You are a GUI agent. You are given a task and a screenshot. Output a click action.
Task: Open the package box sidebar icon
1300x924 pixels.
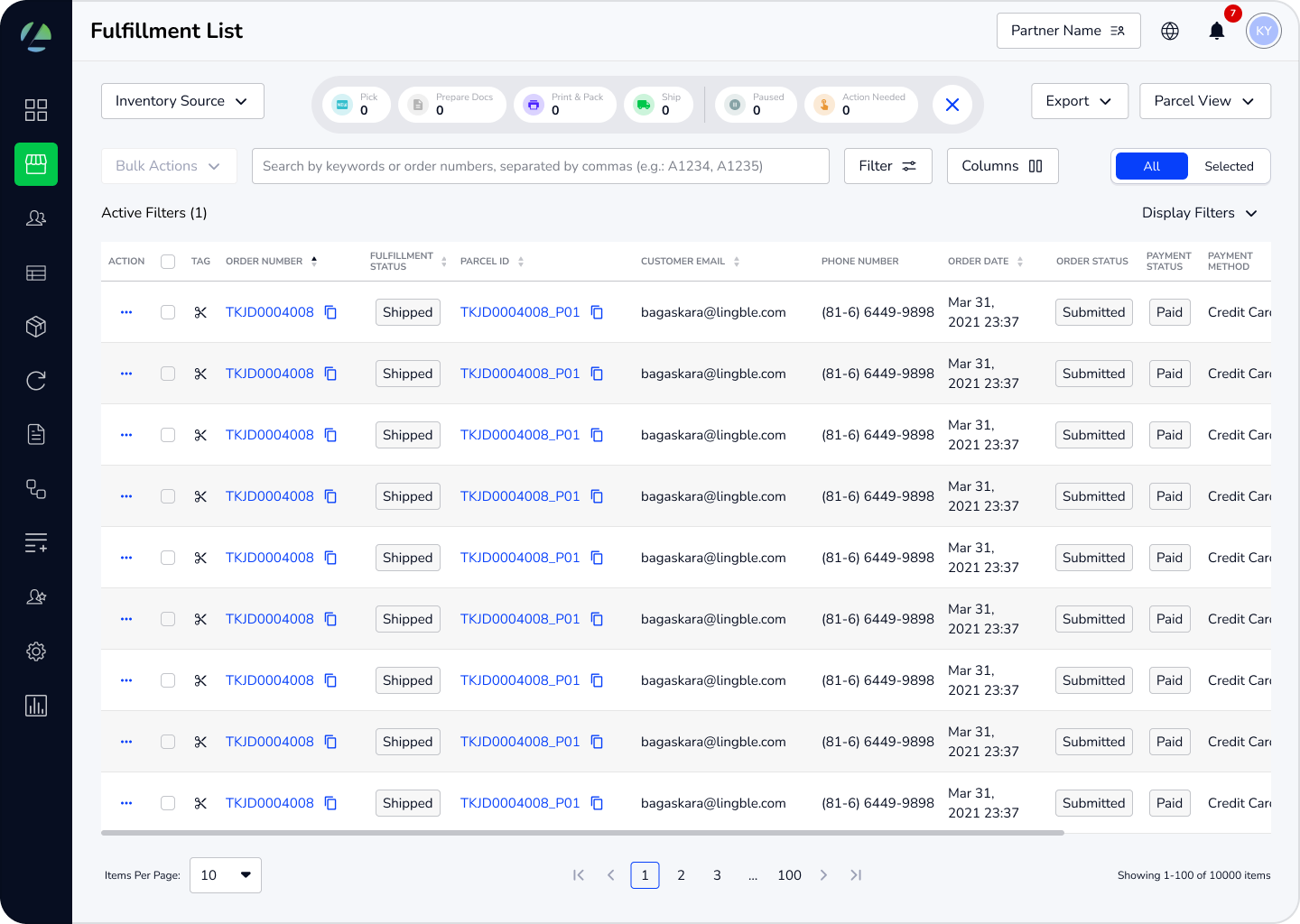click(x=36, y=327)
